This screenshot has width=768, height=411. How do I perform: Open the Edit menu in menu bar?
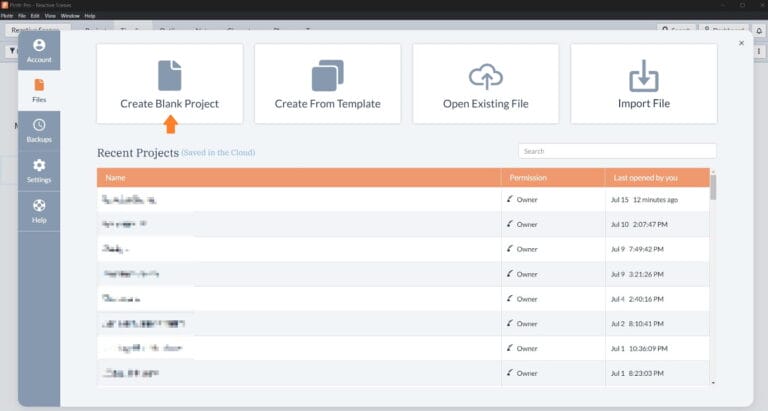click(x=35, y=16)
